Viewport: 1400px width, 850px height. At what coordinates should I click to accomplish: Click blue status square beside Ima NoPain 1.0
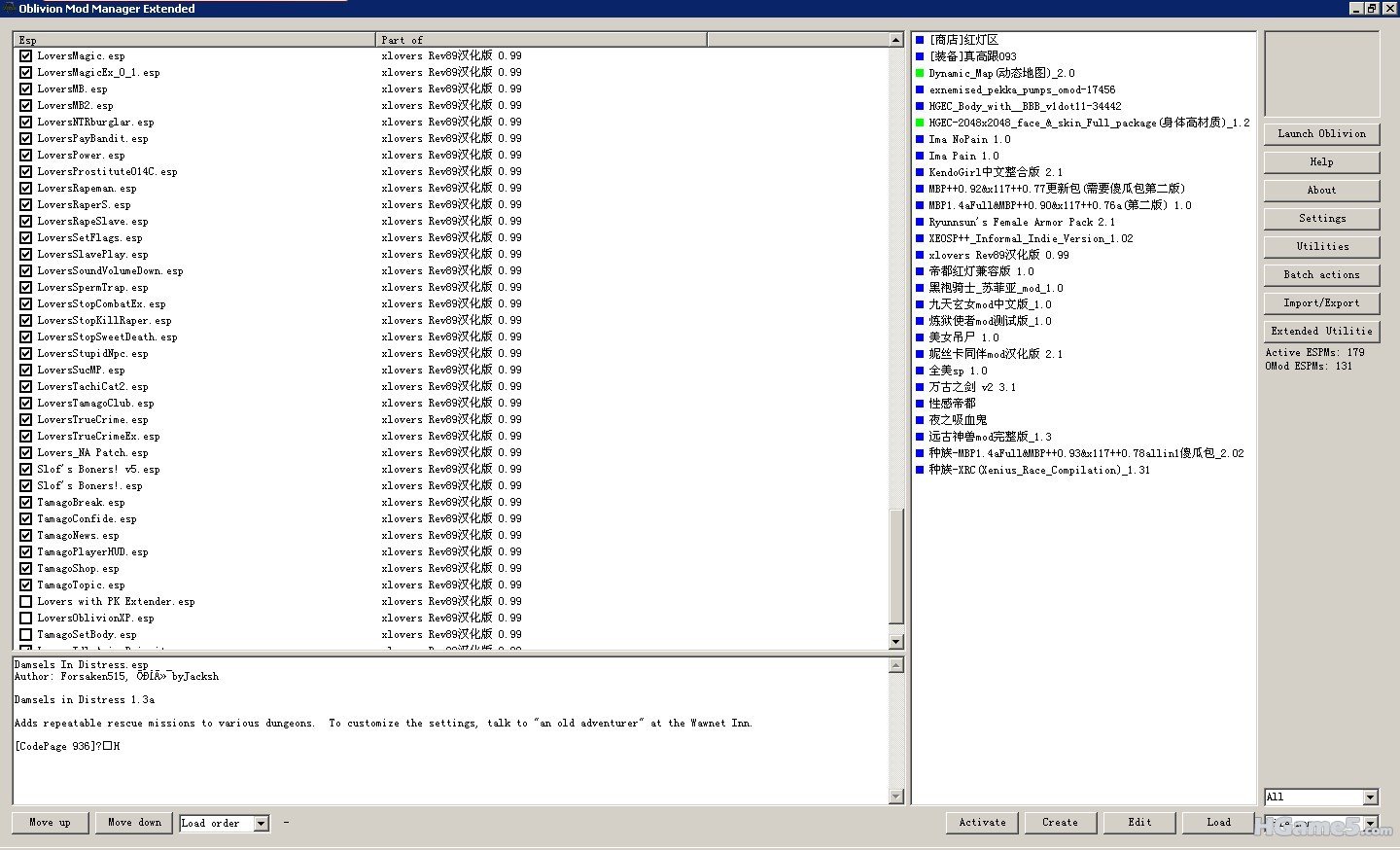pyautogui.click(x=920, y=139)
